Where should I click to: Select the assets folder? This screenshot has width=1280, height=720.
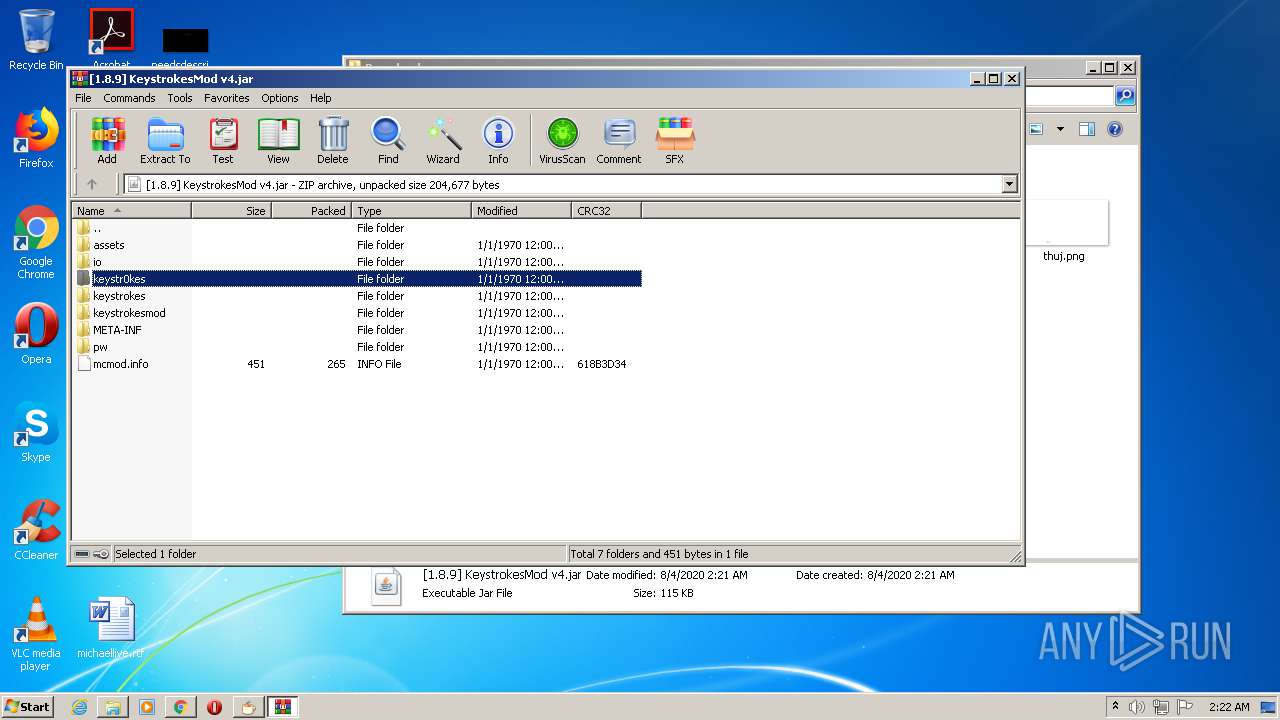[357, 245]
